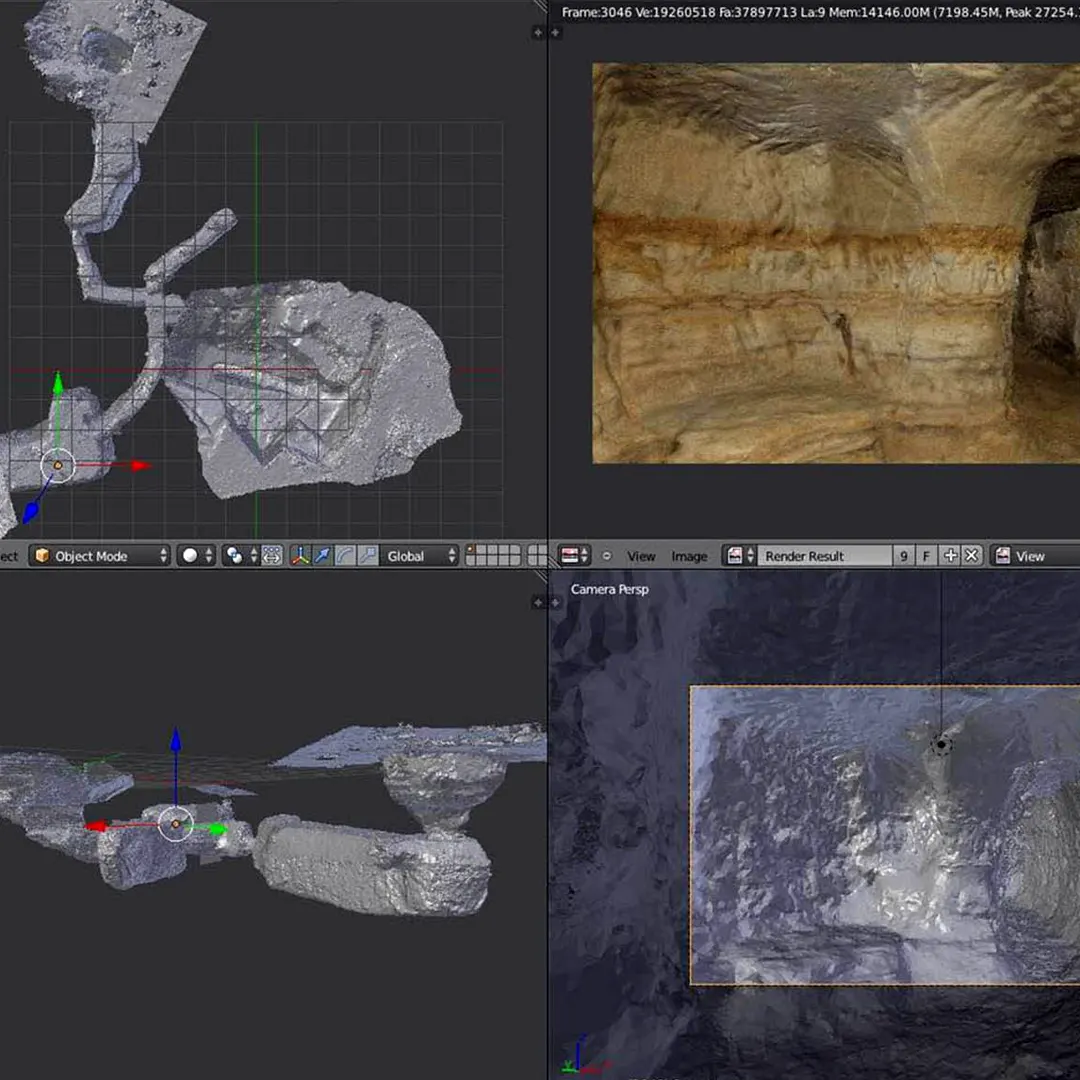Open the Global transform orientation dropdown
Image resolution: width=1080 pixels, height=1080 pixels.
pos(420,556)
